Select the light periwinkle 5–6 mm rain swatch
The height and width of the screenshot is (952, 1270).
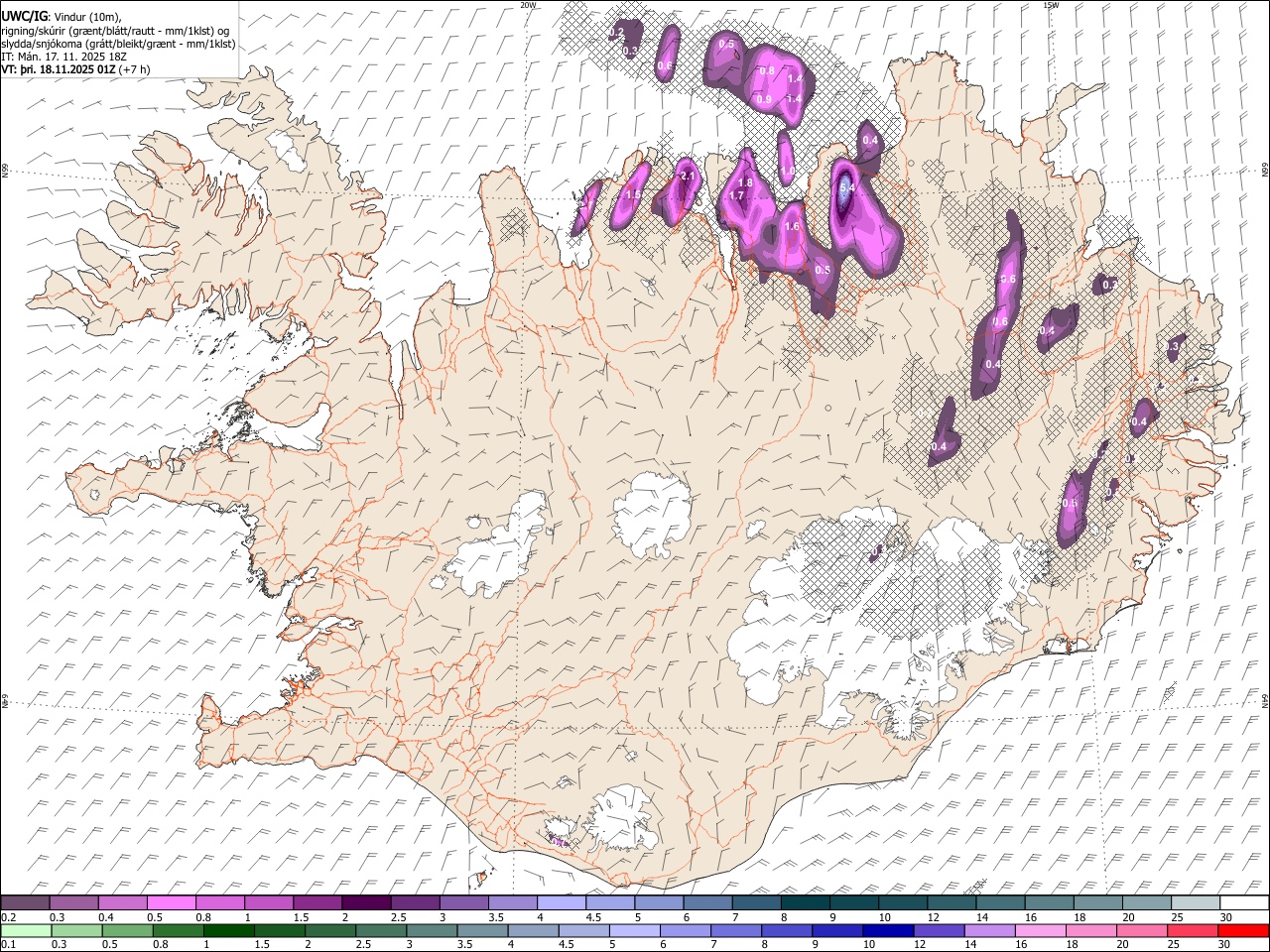click(x=634, y=930)
